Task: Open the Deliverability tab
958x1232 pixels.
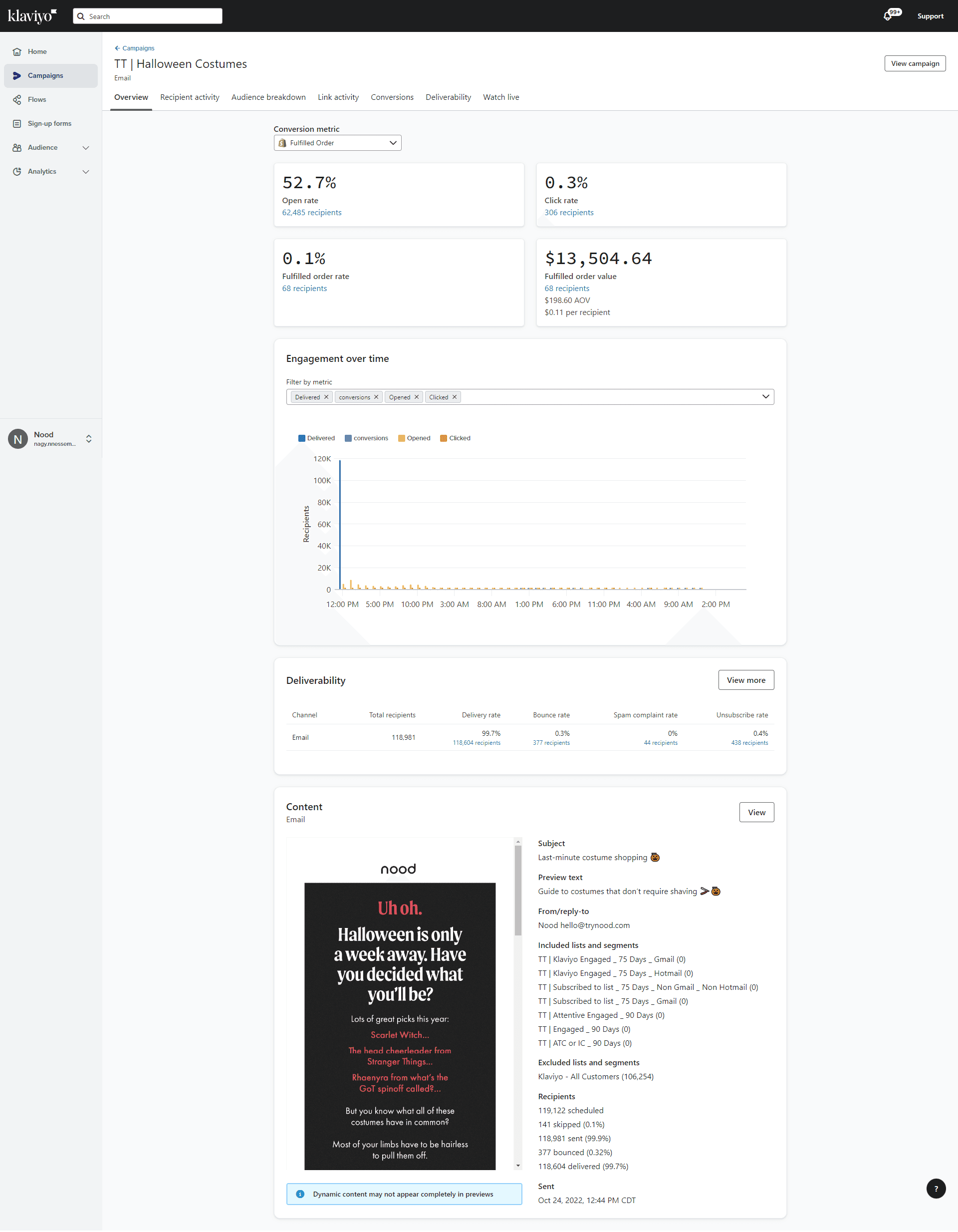Action: click(x=448, y=97)
